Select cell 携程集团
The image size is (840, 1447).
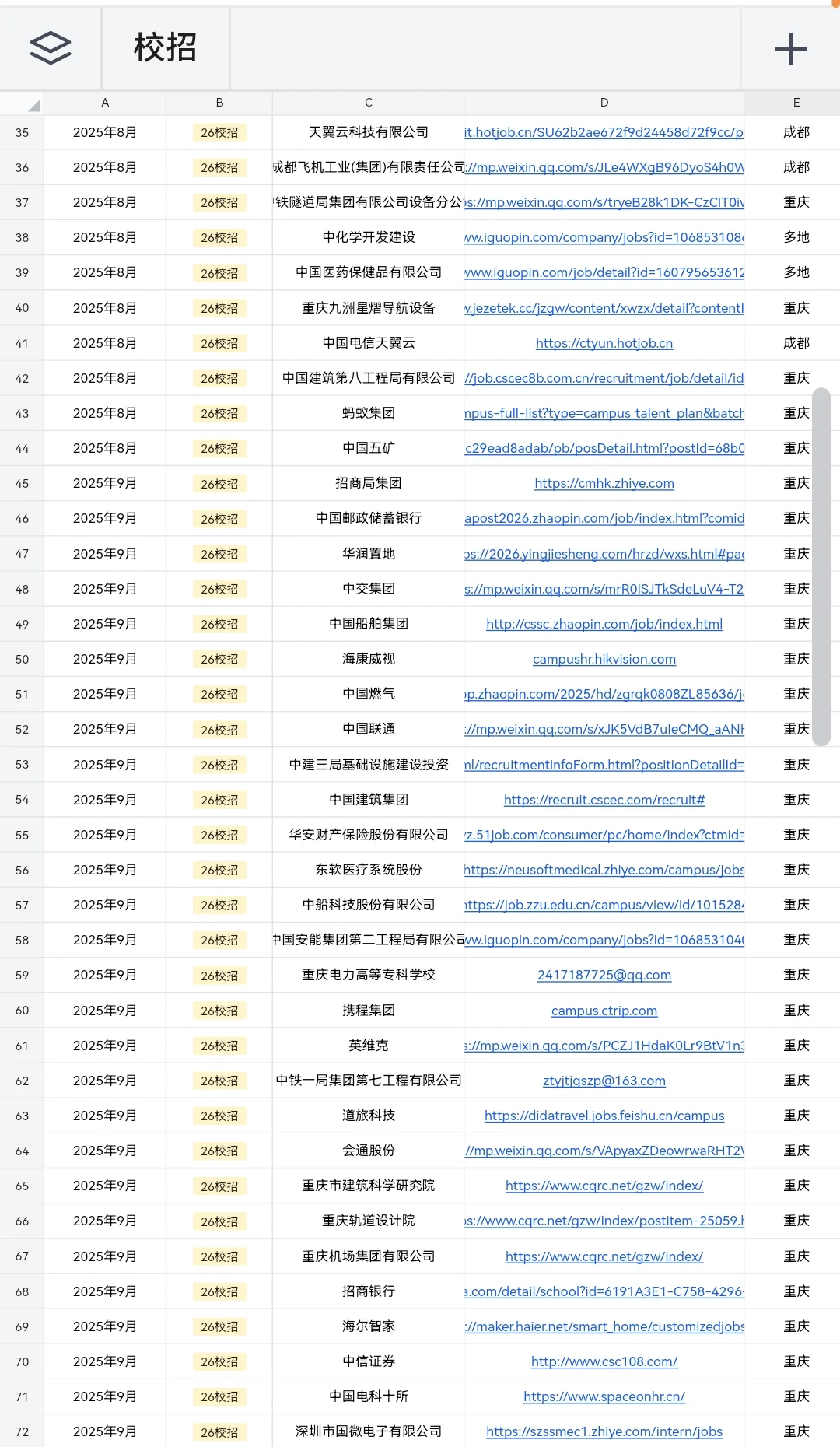point(369,1011)
